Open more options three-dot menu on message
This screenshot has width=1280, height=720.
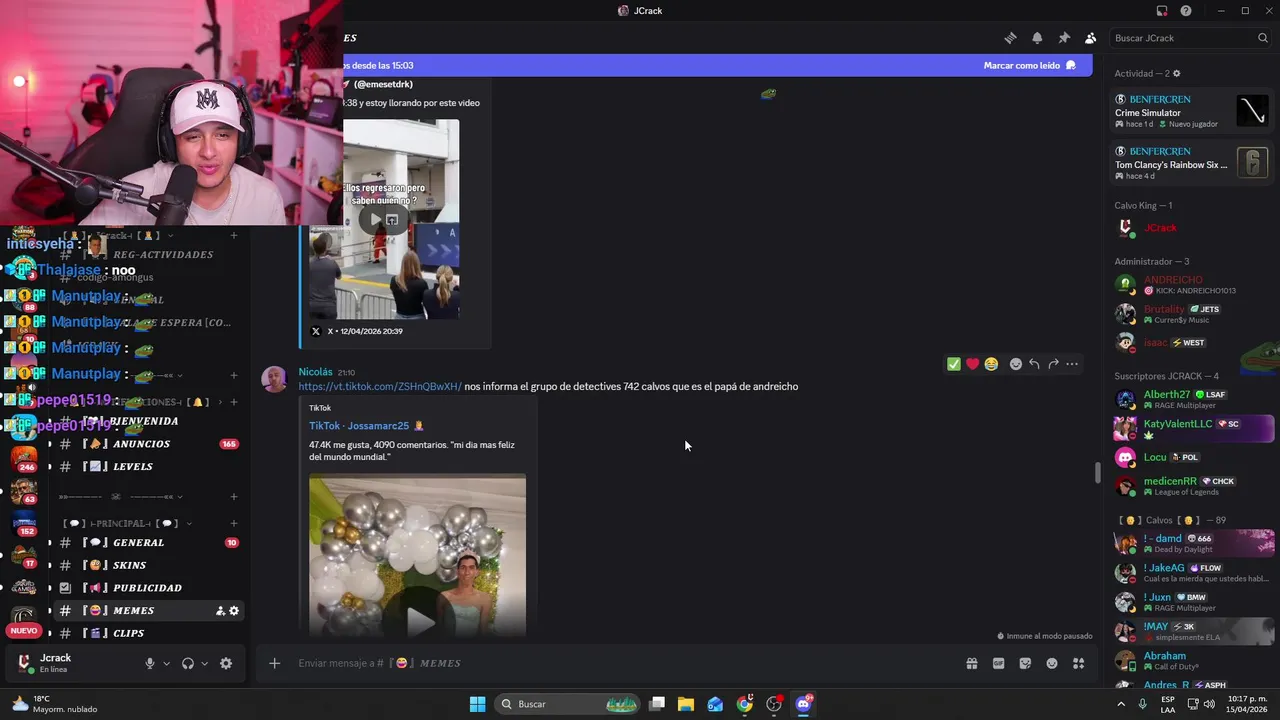[x=1072, y=364]
